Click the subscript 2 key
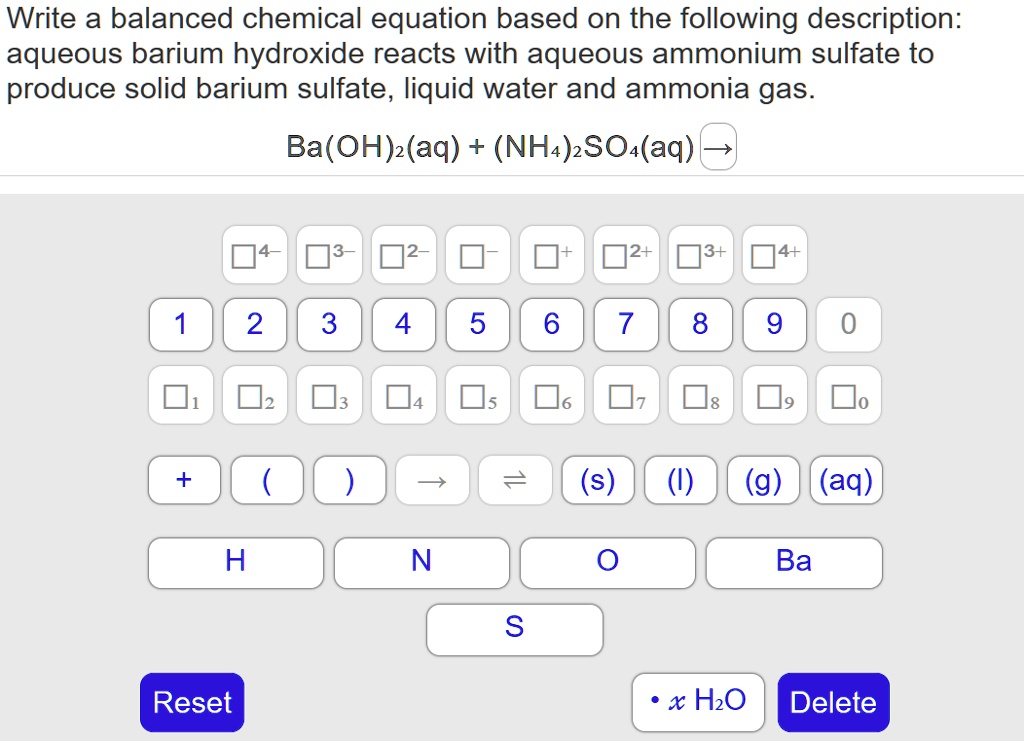The image size is (1024, 741). pos(255,395)
